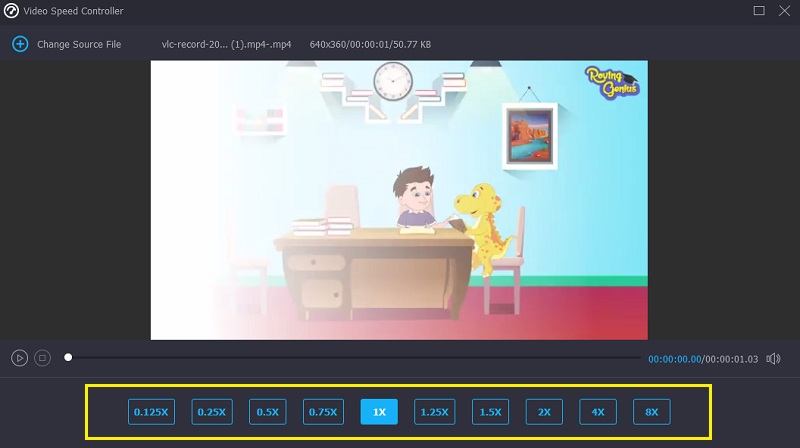The width and height of the screenshot is (800, 448).
Task: Choose the 0.5X speed option
Action: (267, 411)
